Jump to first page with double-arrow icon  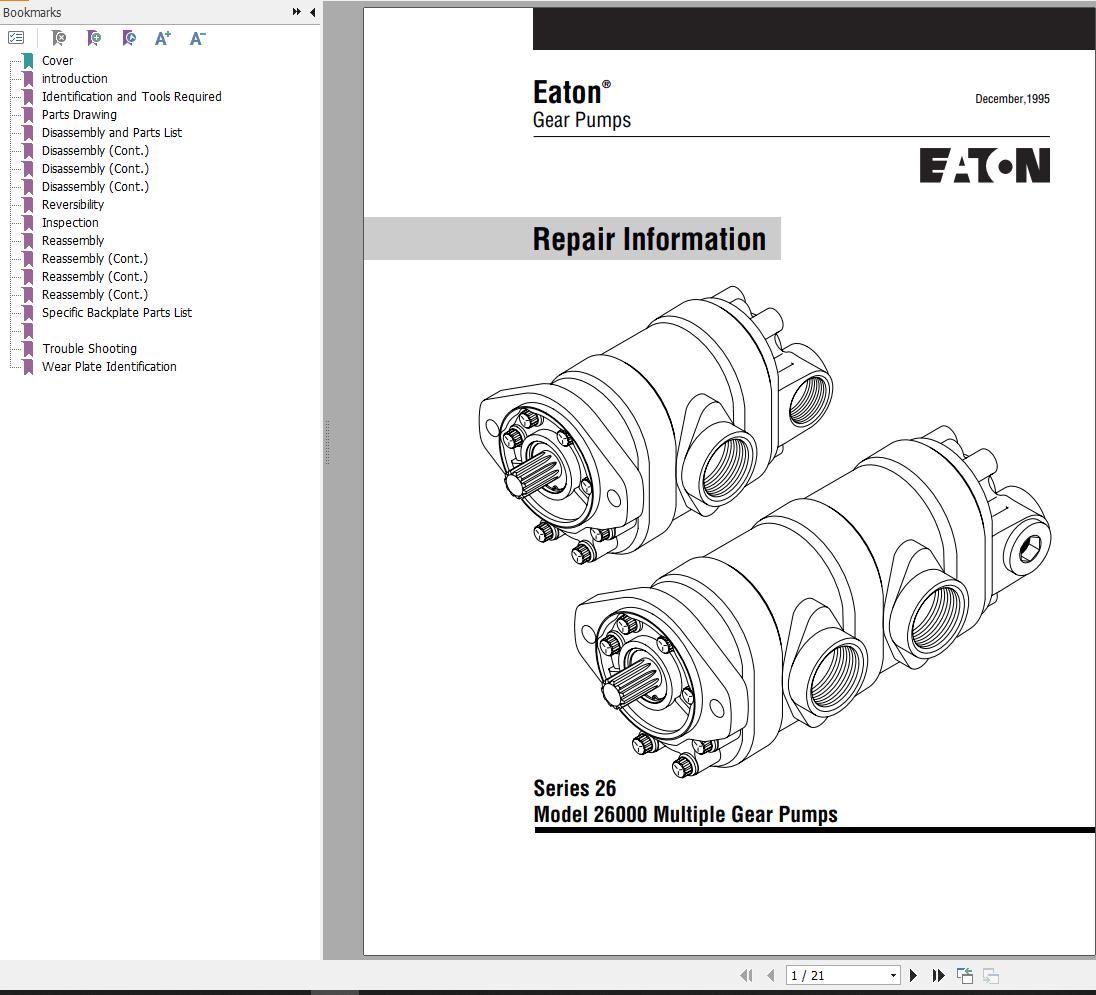(x=746, y=975)
